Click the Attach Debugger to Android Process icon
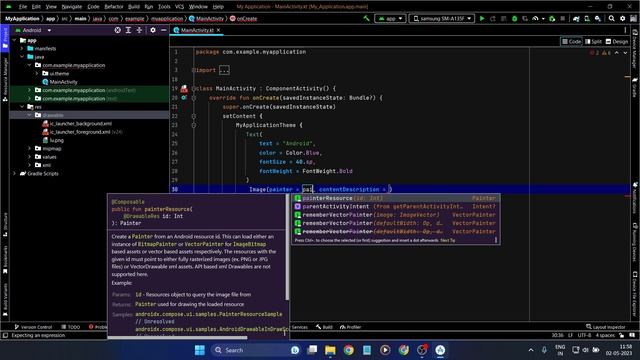The image size is (640, 360). (552, 18)
